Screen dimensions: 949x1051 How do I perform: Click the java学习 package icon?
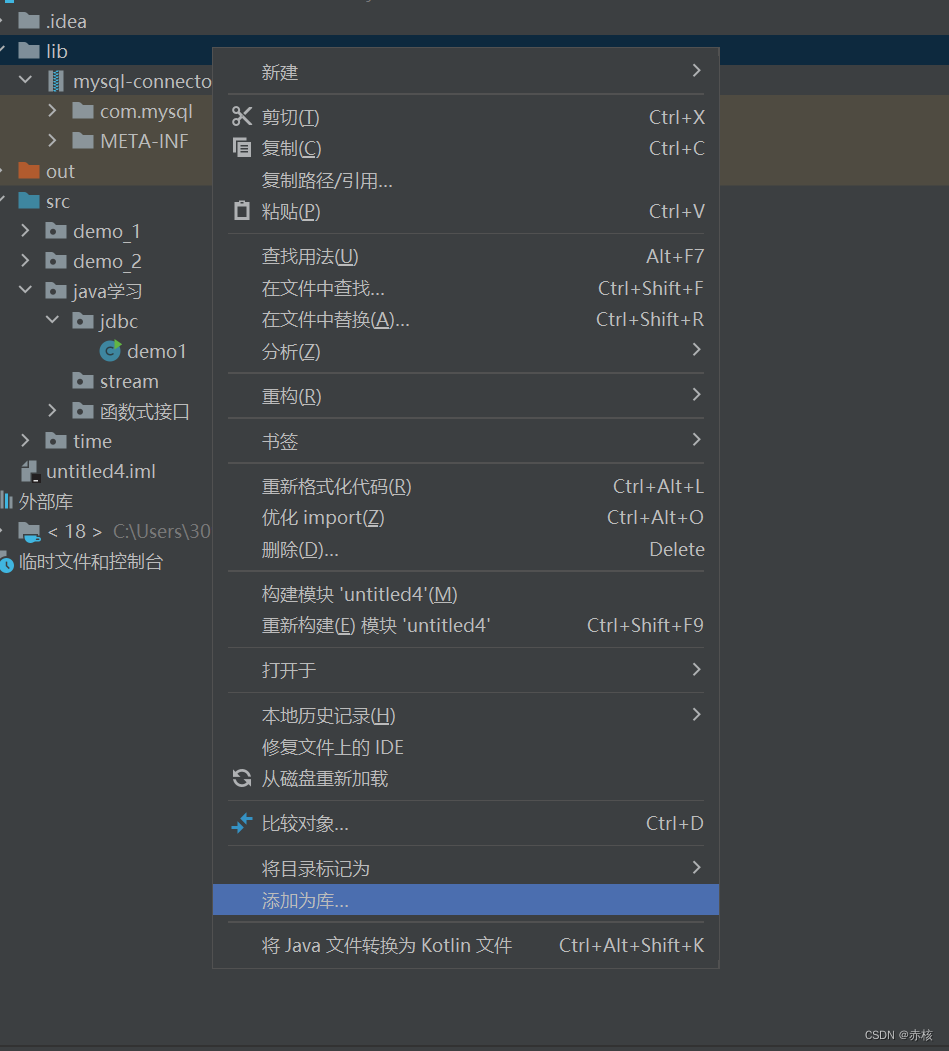(56, 291)
